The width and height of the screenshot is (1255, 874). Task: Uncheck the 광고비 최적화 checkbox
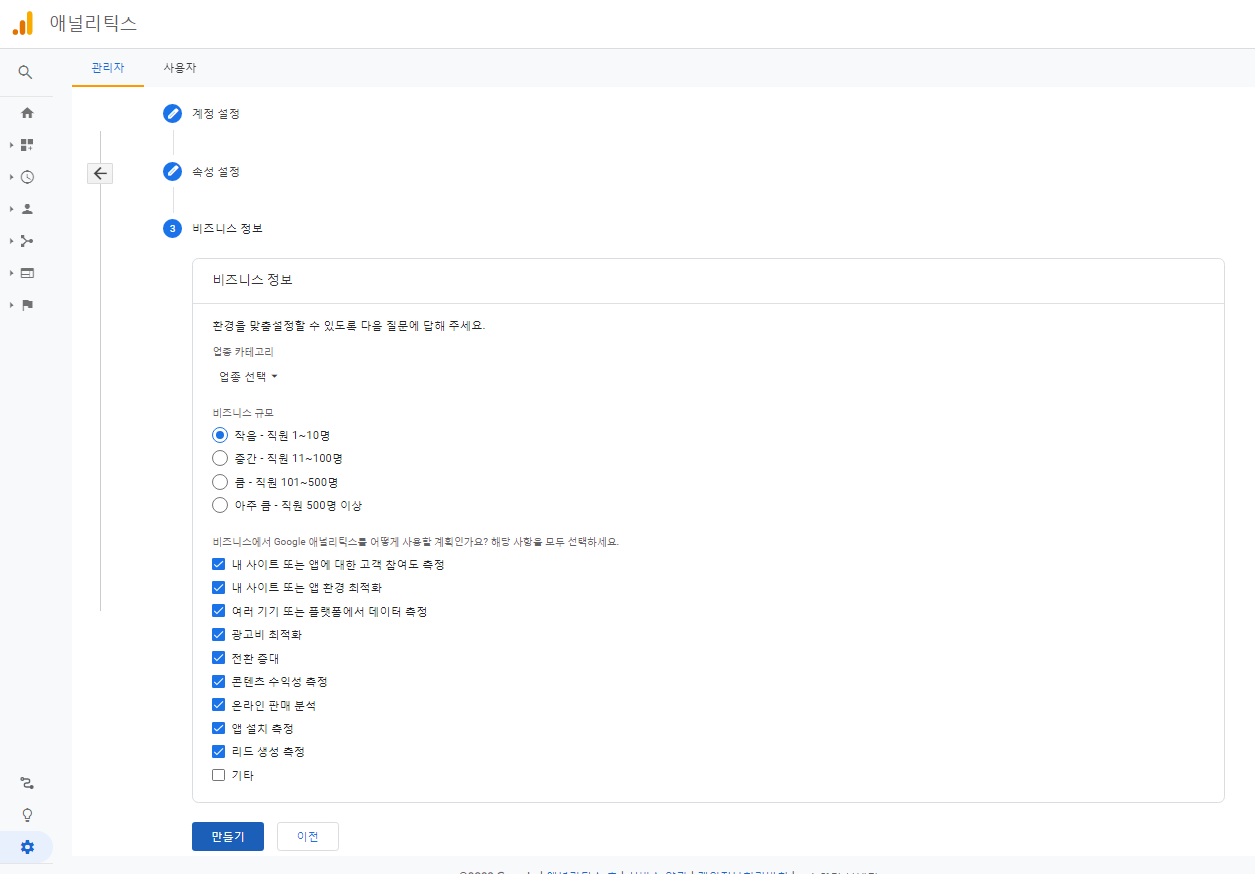[x=218, y=634]
